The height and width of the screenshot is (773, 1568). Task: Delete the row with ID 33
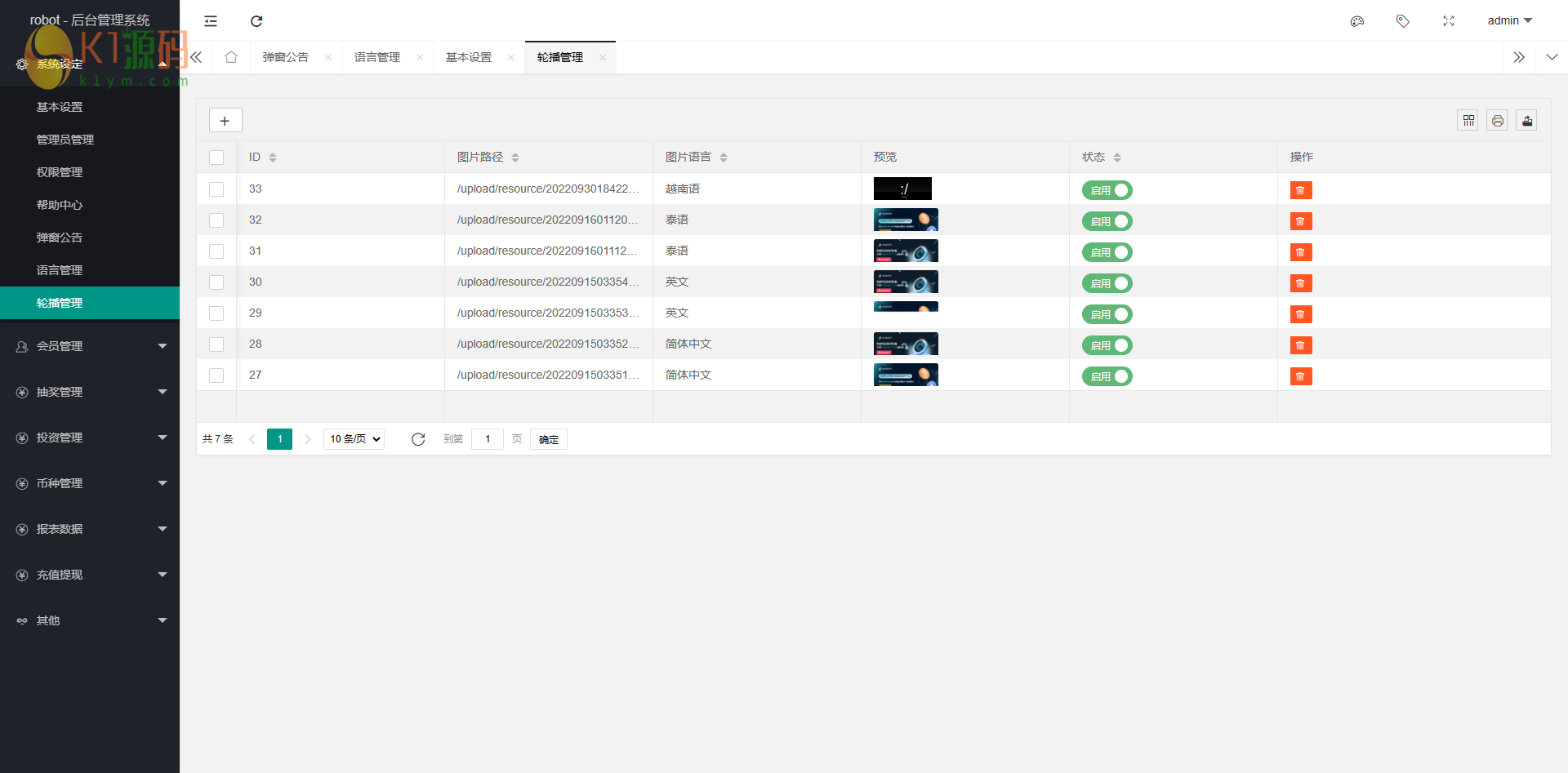tap(1300, 190)
